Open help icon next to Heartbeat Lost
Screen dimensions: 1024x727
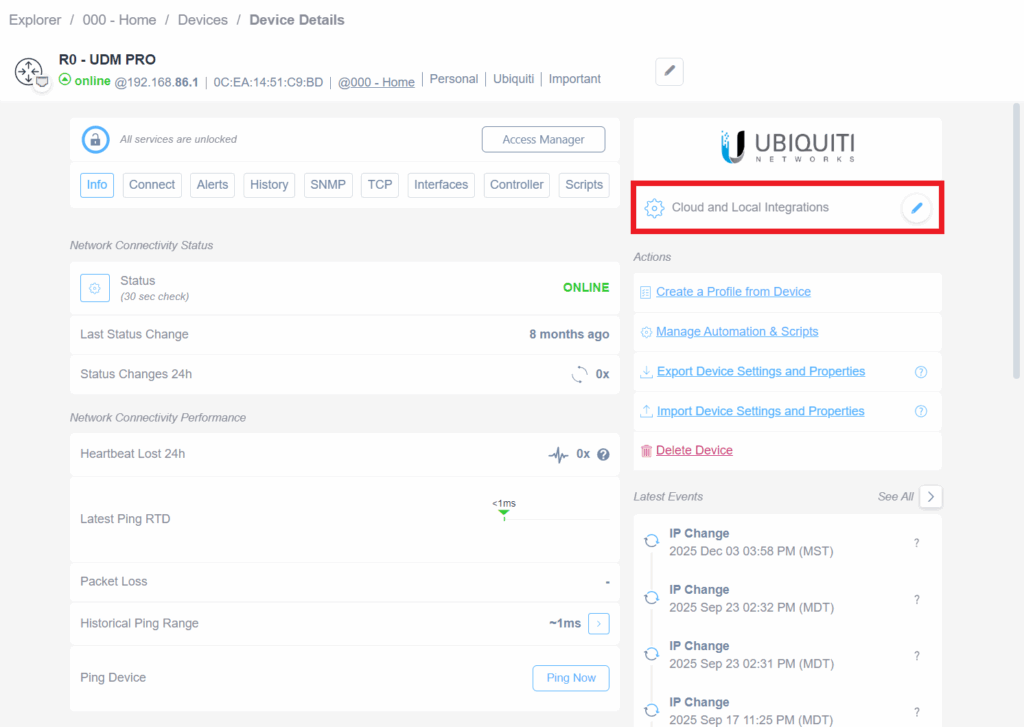[x=603, y=454]
